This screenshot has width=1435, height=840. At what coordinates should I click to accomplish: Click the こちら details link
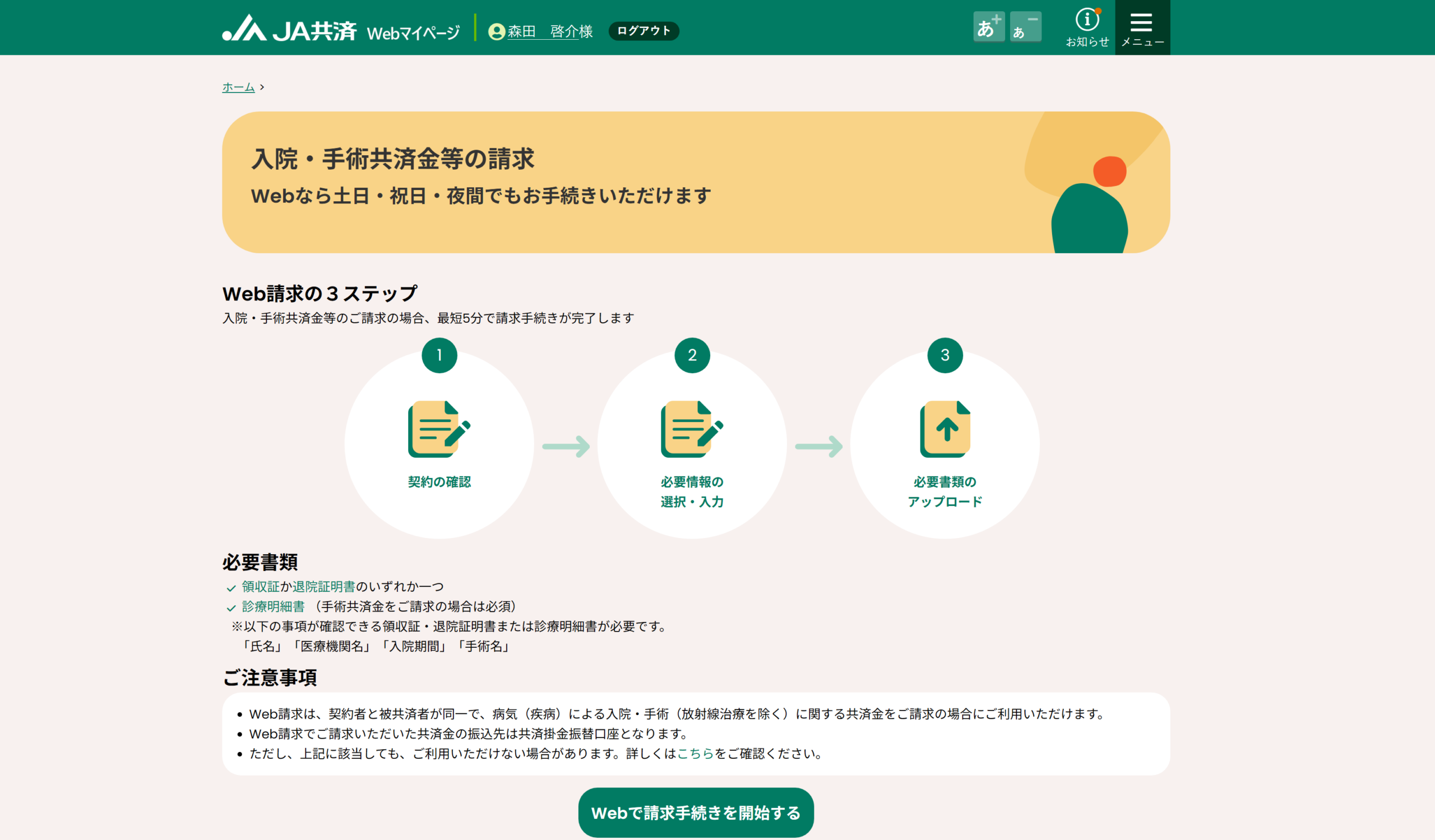click(695, 754)
